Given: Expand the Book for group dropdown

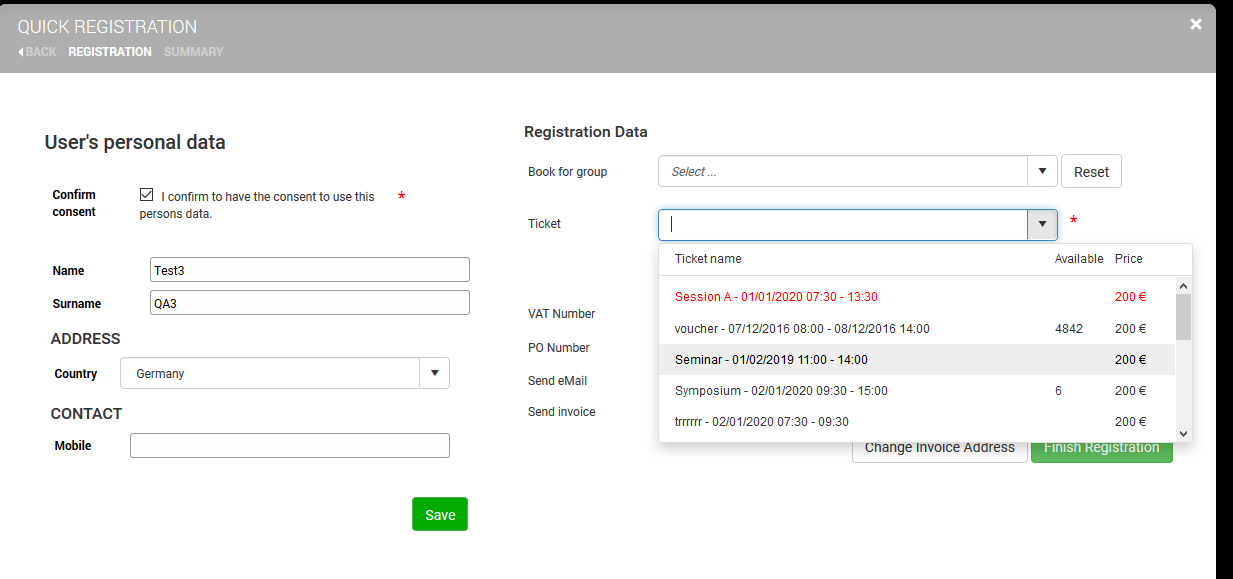Looking at the screenshot, I should [1042, 171].
